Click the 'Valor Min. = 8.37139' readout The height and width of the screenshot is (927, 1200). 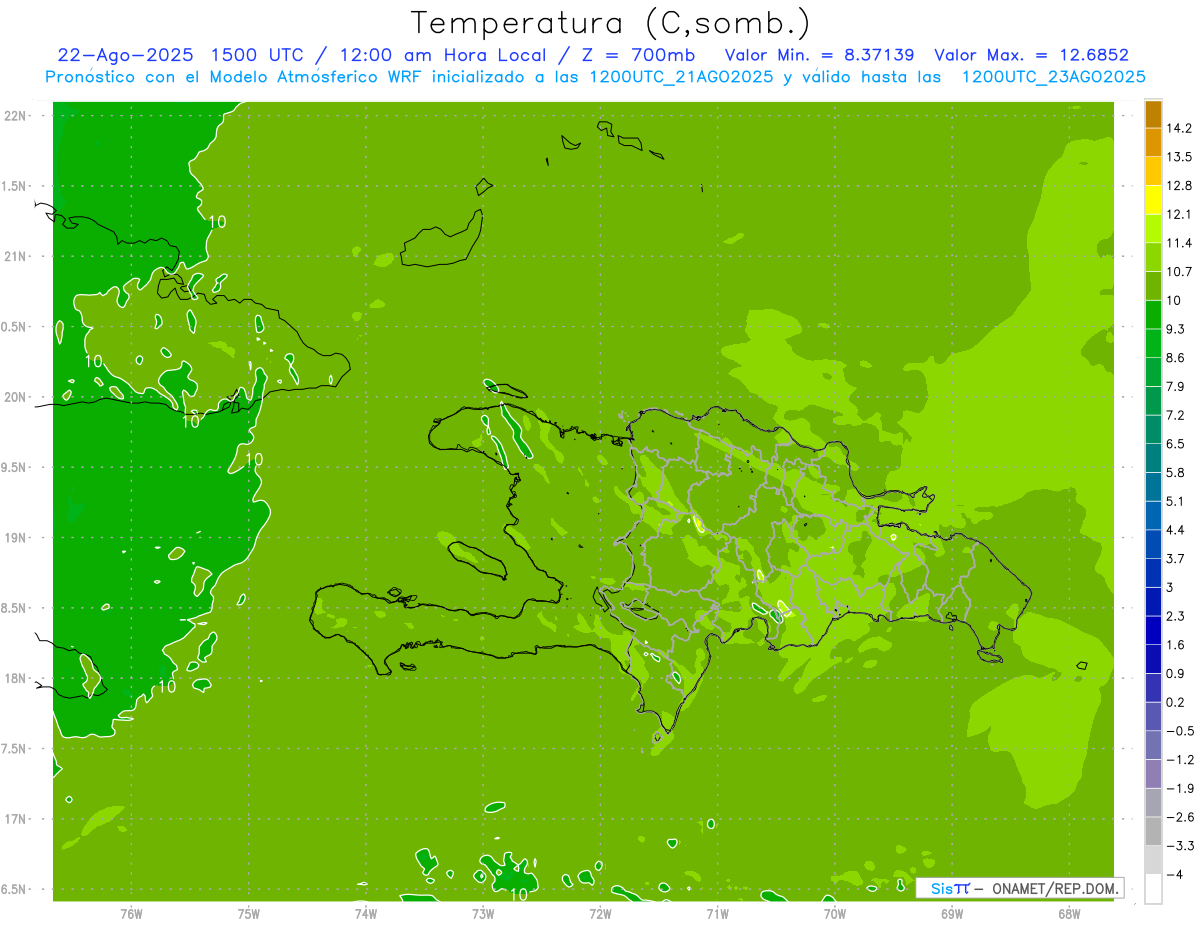click(820, 56)
